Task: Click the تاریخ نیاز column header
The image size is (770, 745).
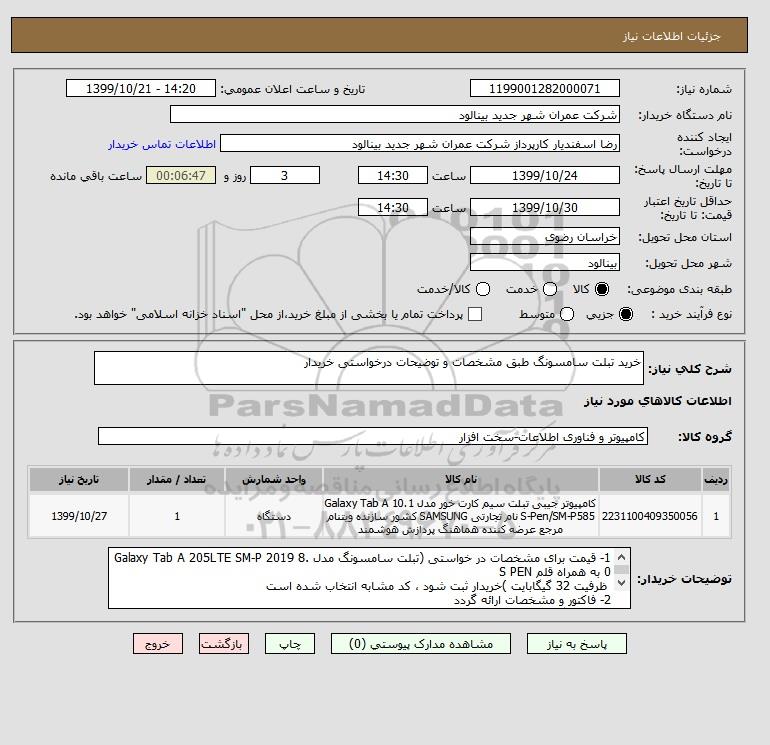Action: pyautogui.click(x=79, y=479)
